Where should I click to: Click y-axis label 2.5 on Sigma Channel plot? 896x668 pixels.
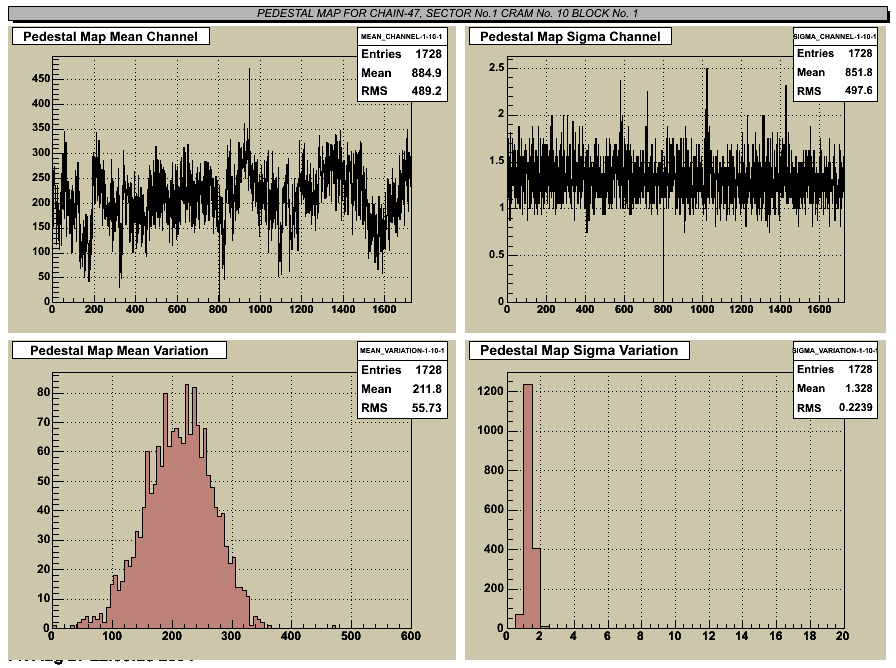(x=497, y=67)
